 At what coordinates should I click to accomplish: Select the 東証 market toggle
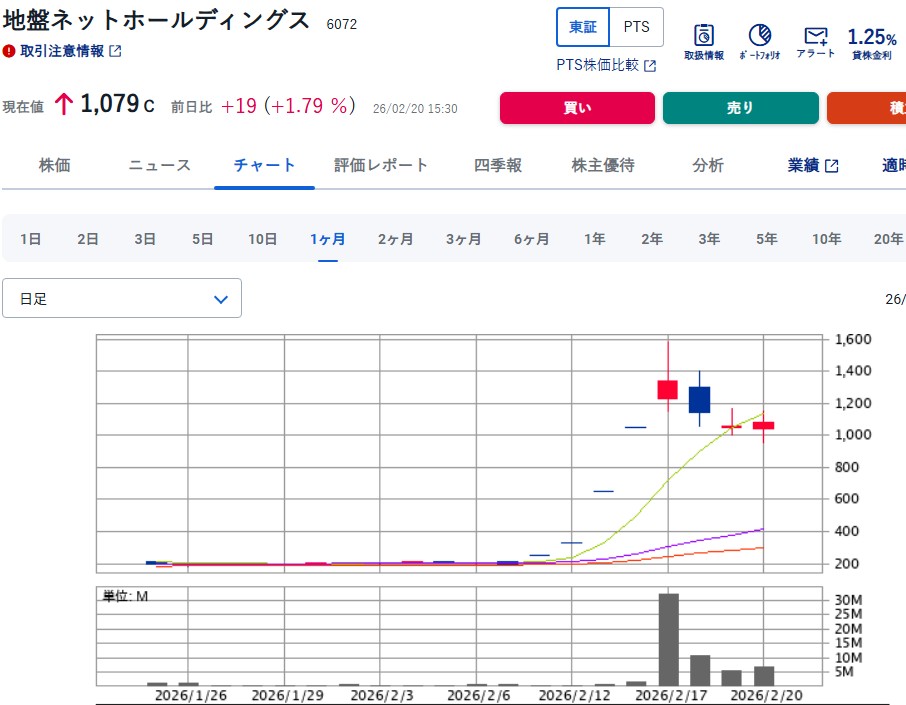point(583,27)
